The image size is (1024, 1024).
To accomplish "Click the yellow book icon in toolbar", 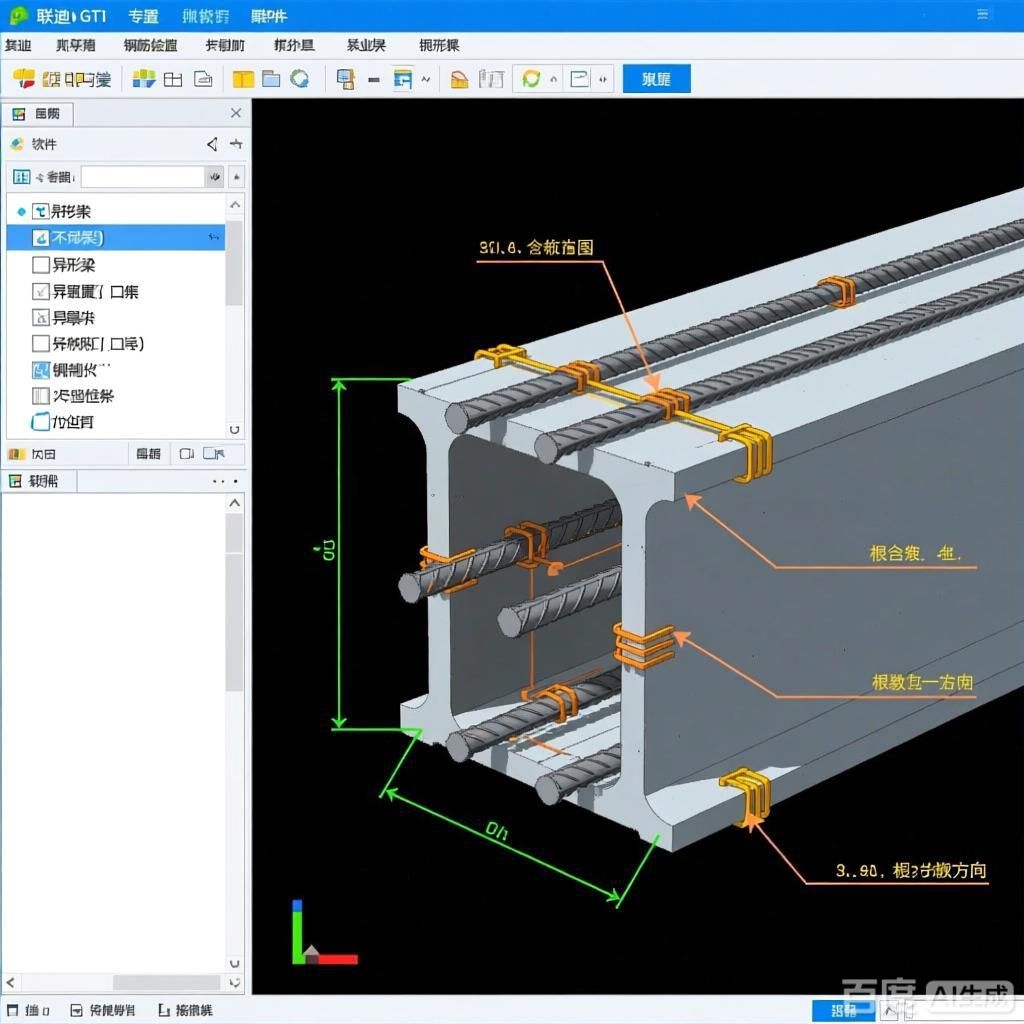I will tap(243, 79).
